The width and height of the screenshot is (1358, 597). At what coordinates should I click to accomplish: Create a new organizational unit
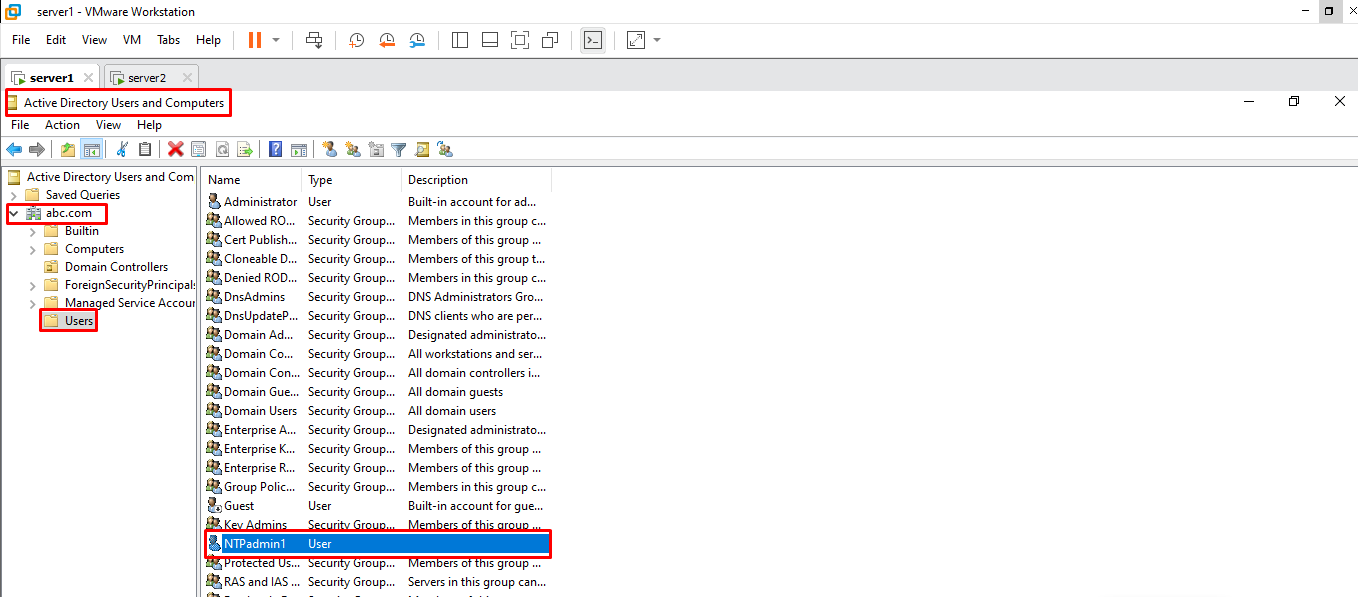tap(376, 149)
